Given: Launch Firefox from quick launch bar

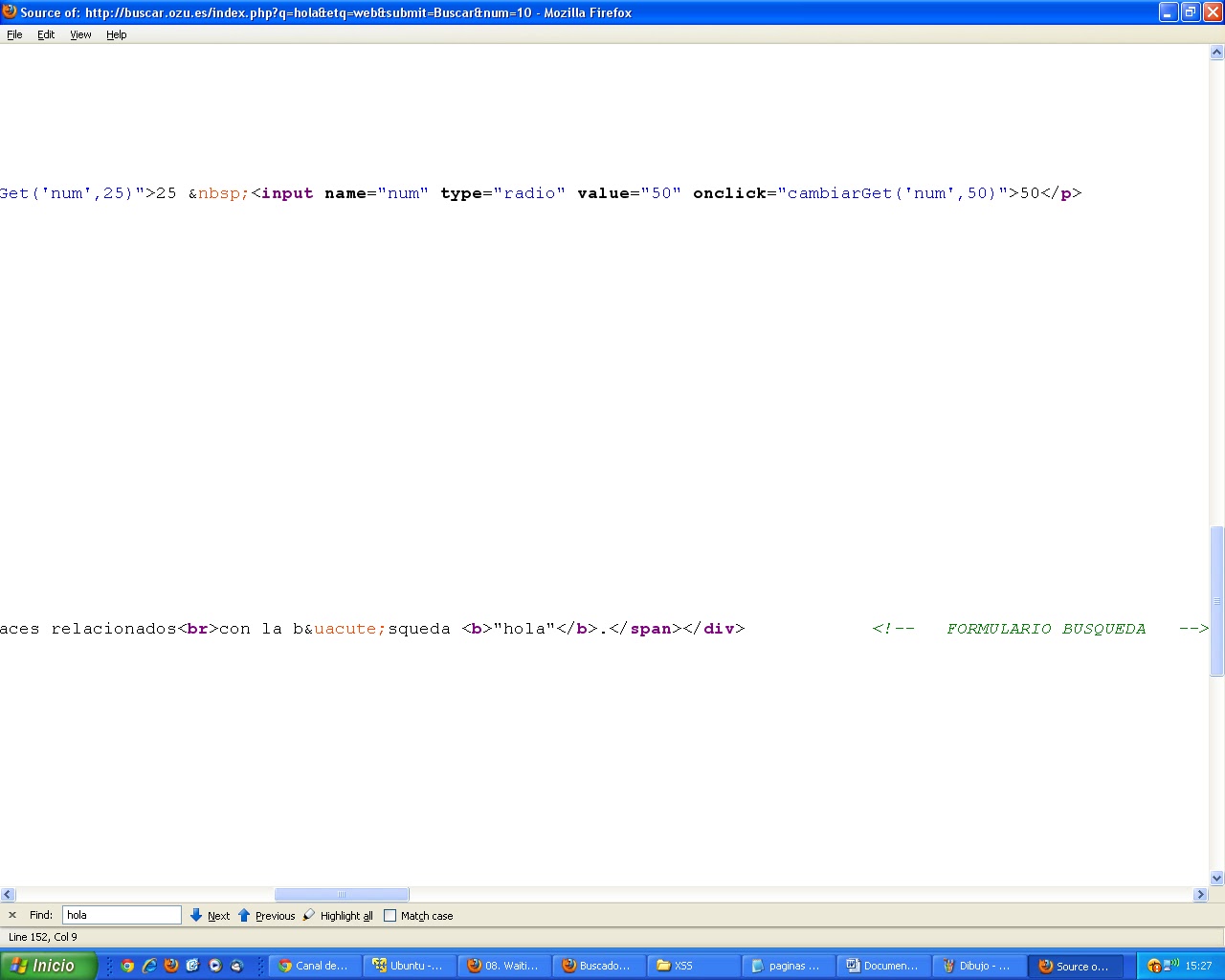Looking at the screenshot, I should tap(171, 966).
